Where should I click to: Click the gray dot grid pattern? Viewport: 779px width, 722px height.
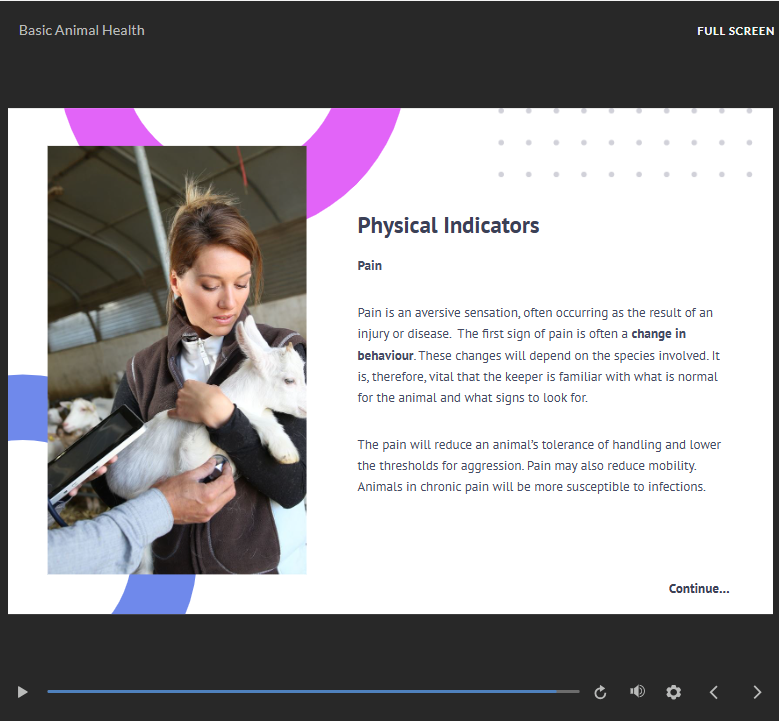[624, 142]
